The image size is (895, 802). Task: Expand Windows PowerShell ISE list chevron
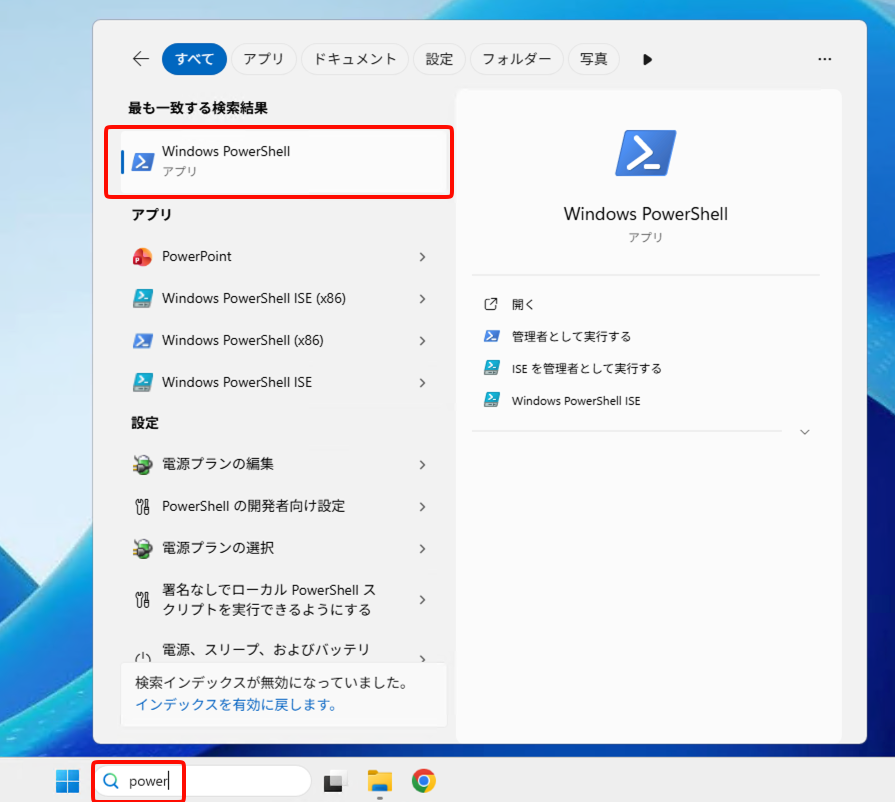point(422,382)
